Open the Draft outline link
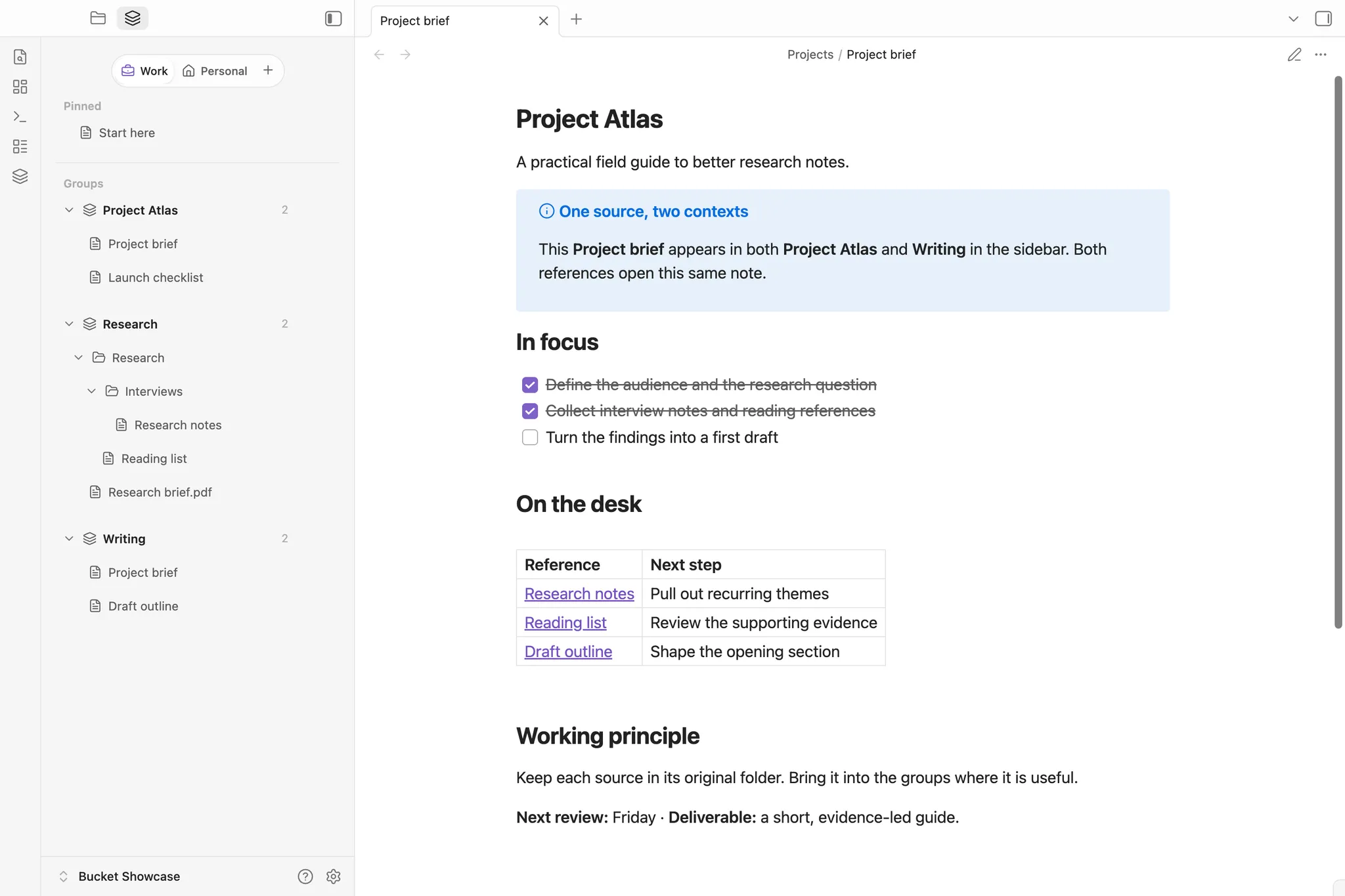The image size is (1345, 896). click(568, 651)
